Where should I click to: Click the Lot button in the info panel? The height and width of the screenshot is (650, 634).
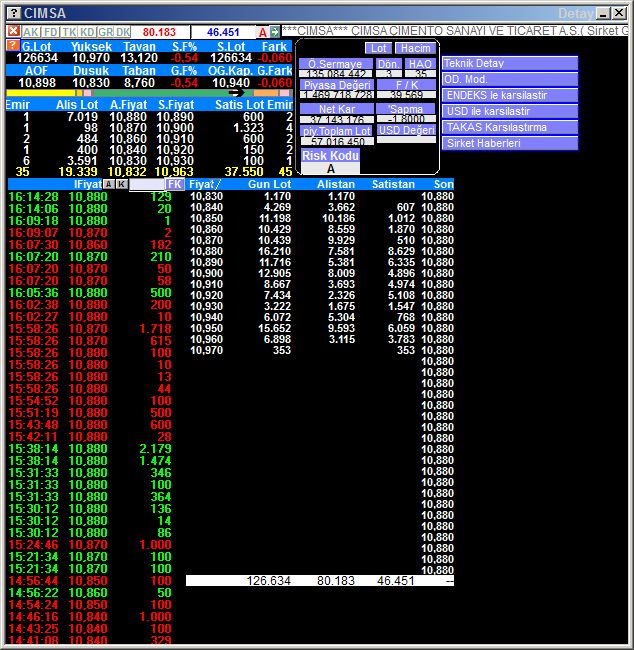379,48
